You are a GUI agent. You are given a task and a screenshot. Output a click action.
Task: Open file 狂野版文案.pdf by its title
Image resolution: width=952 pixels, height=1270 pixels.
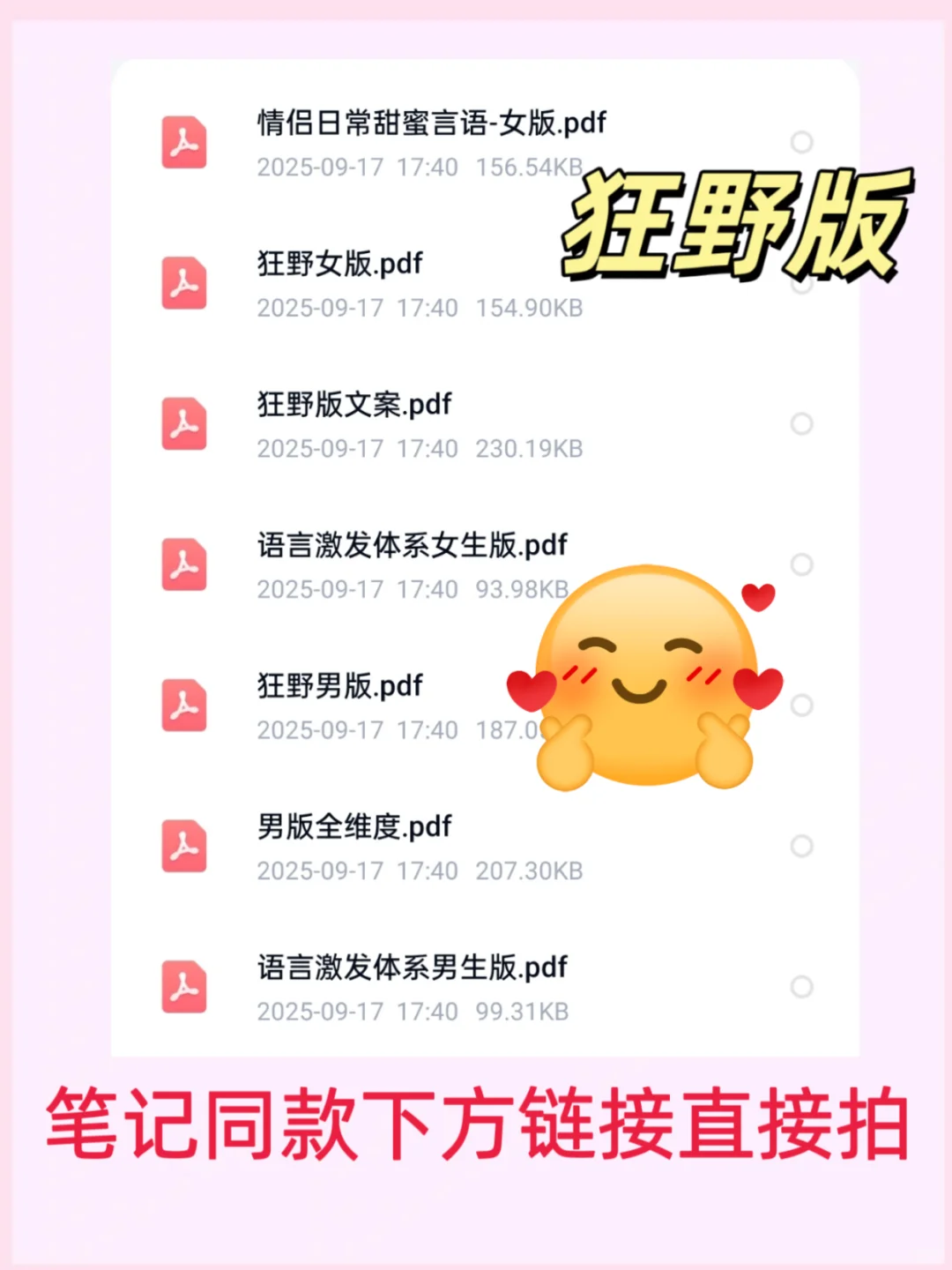[x=354, y=405]
